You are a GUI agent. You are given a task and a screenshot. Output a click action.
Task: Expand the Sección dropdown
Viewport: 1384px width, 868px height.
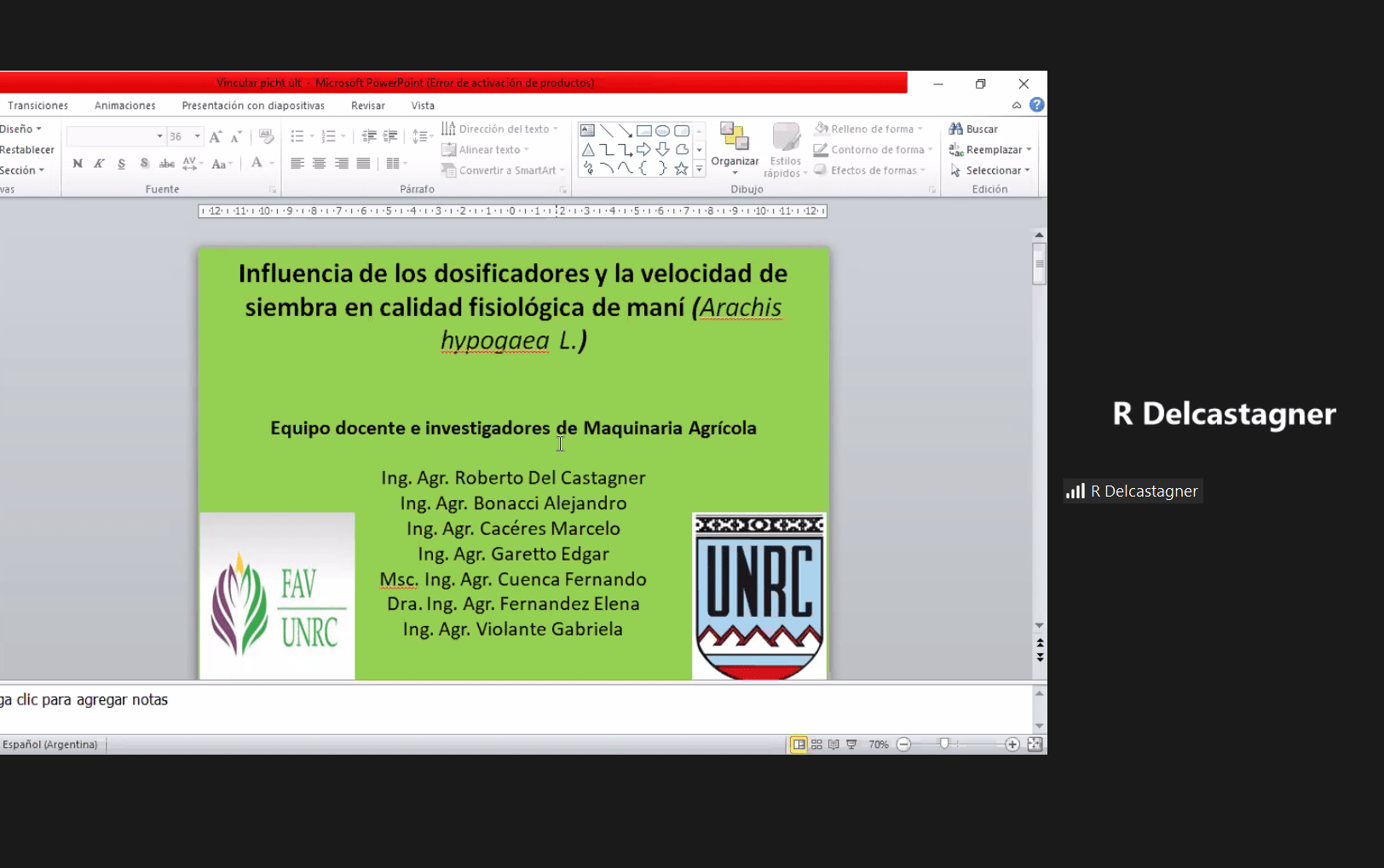click(22, 170)
